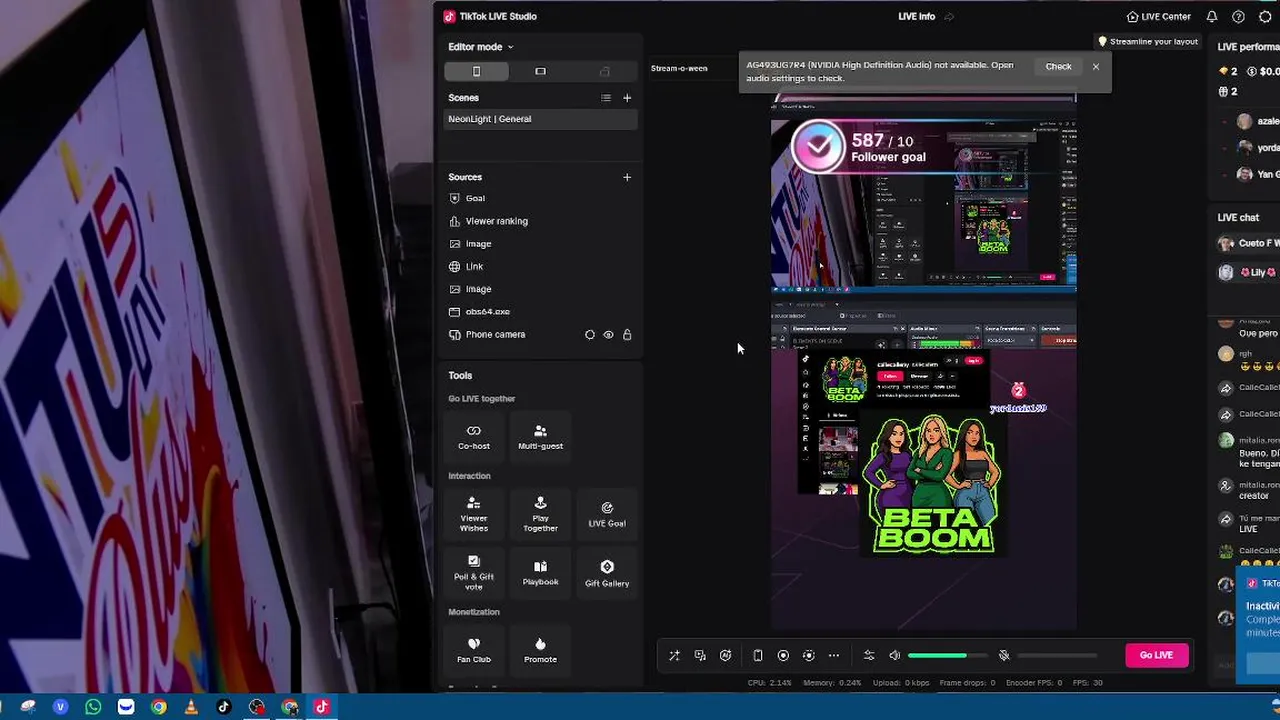Viewport: 1280px width, 720px height.
Task: Switch to landscape layout mode
Action: 540,71
